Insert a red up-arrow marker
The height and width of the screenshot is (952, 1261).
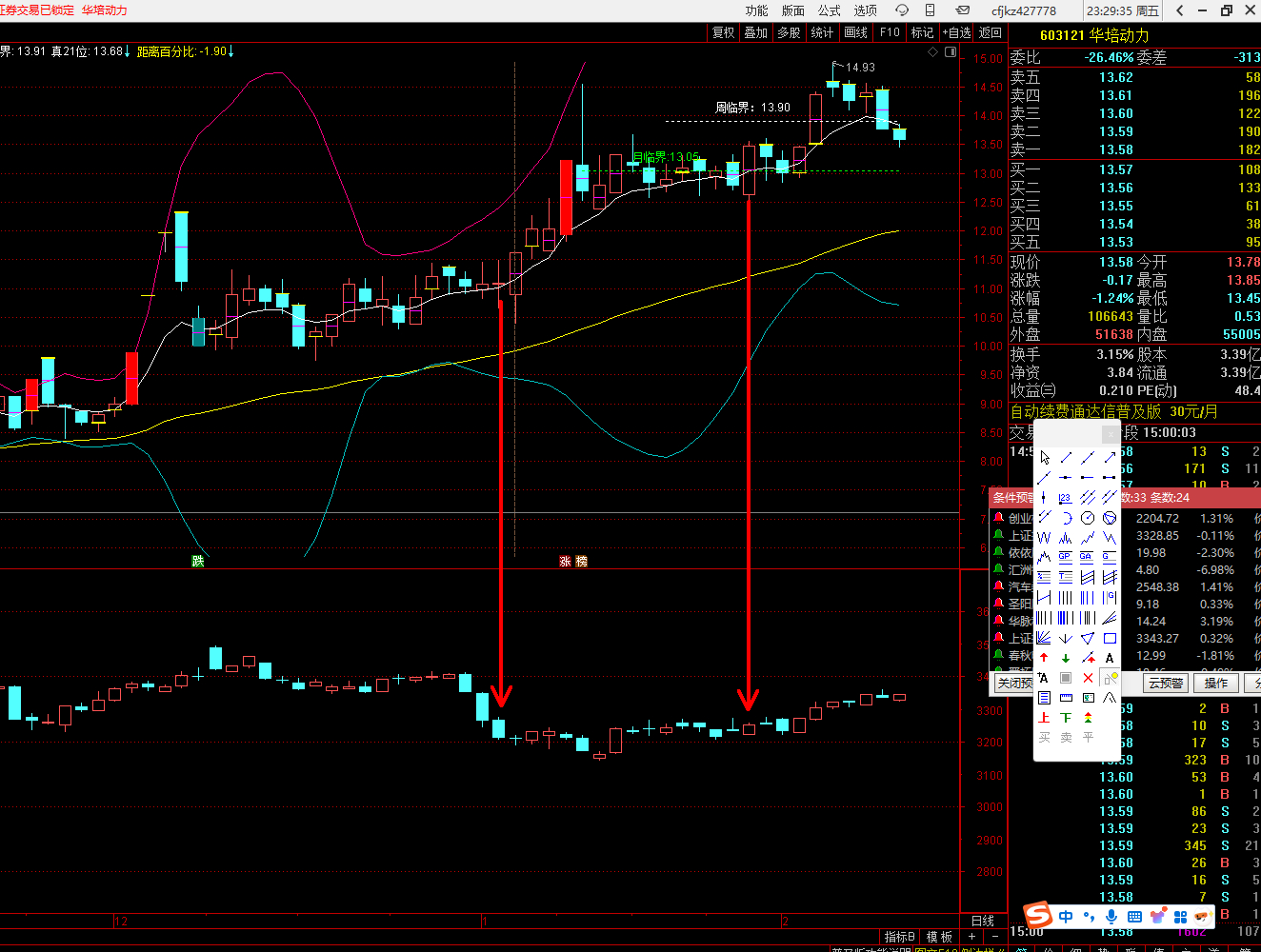pyautogui.click(x=1044, y=658)
